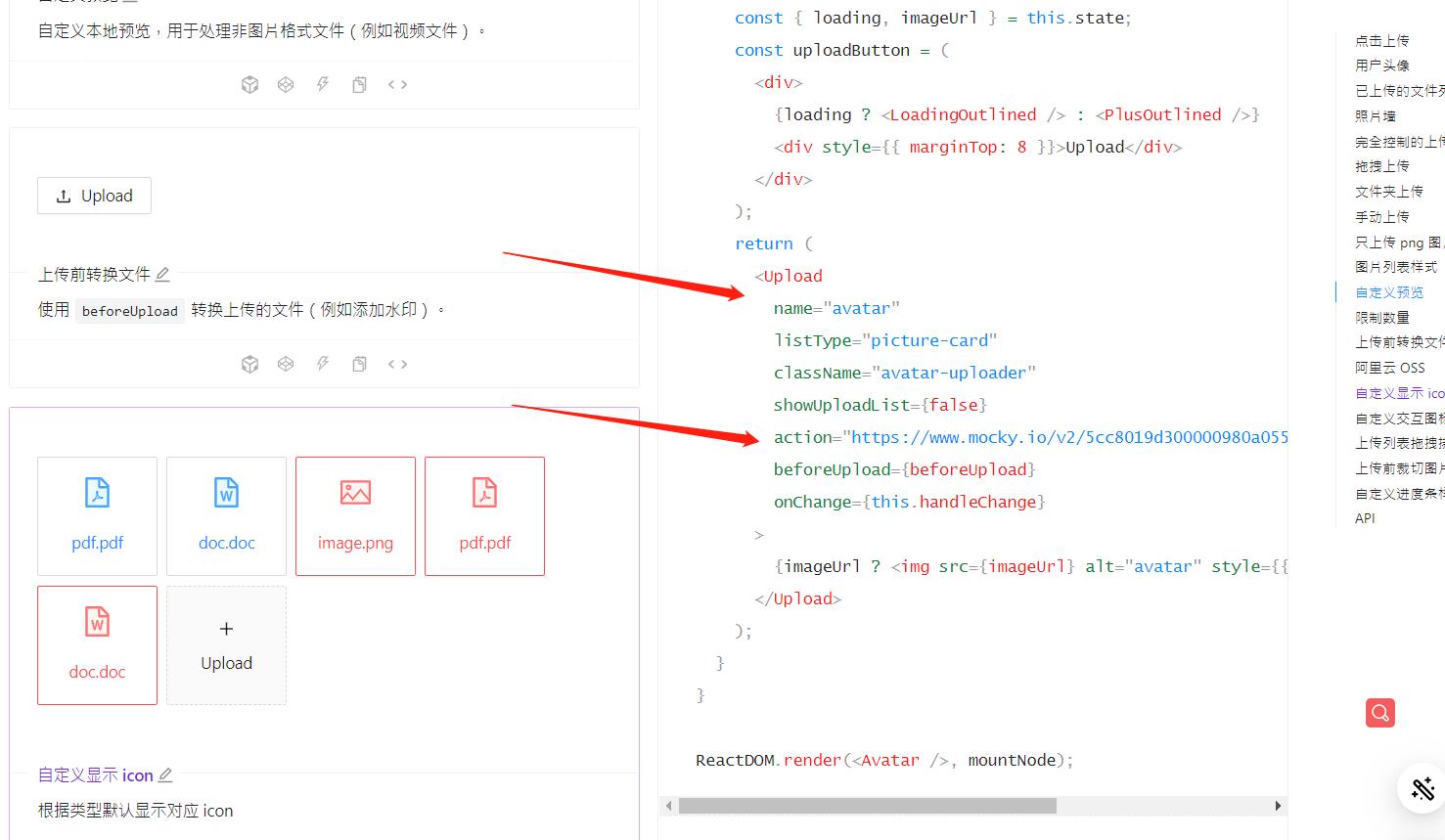This screenshot has height=840, width=1445.
Task: Click the red floating search button
Action: [1380, 713]
